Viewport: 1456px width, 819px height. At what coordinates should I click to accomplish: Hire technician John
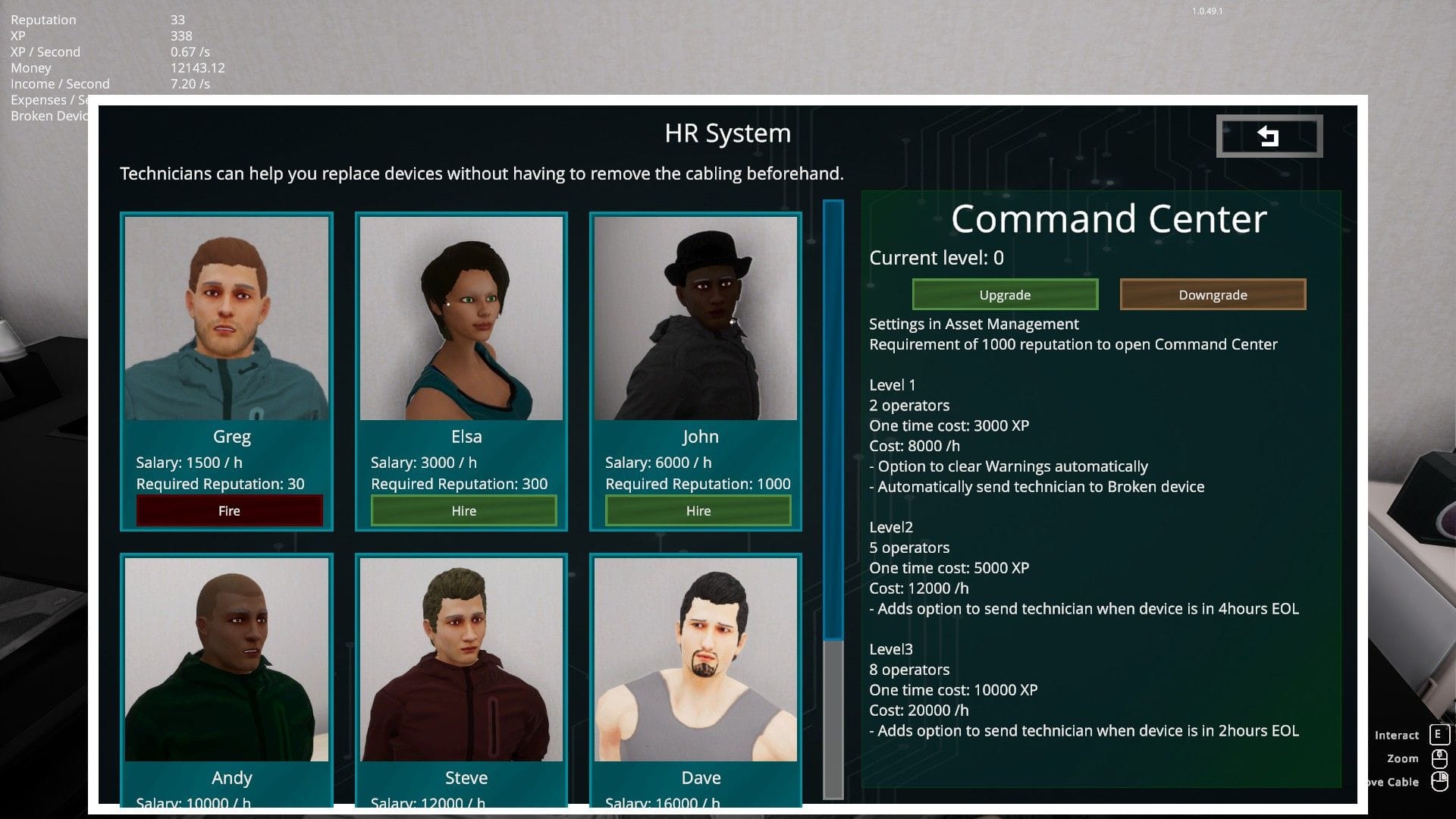(x=698, y=510)
